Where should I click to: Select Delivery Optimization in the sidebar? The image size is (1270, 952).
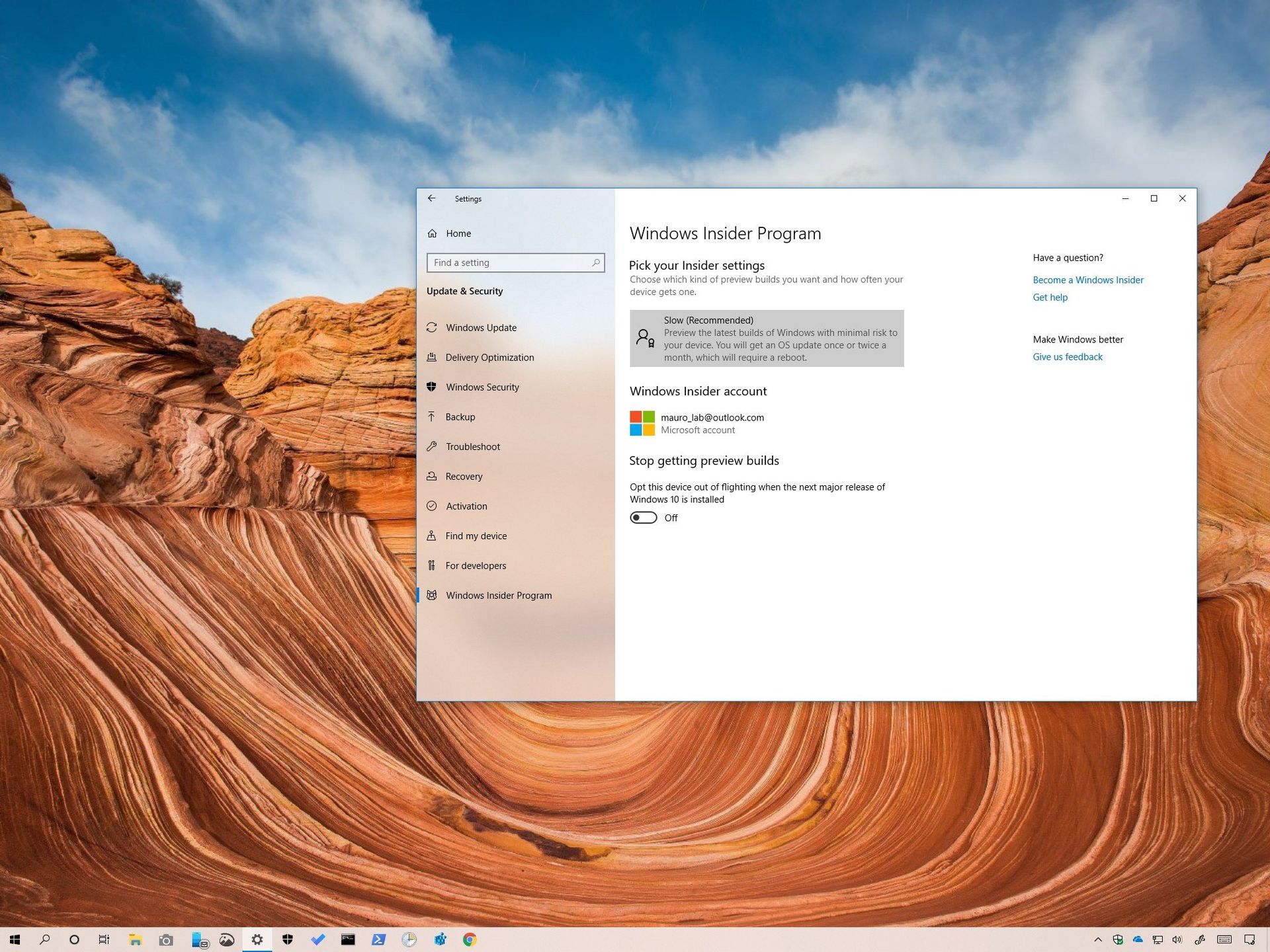click(489, 357)
